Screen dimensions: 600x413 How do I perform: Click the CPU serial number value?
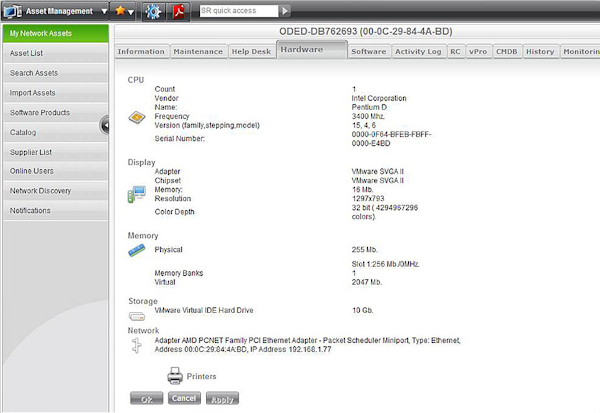391,139
